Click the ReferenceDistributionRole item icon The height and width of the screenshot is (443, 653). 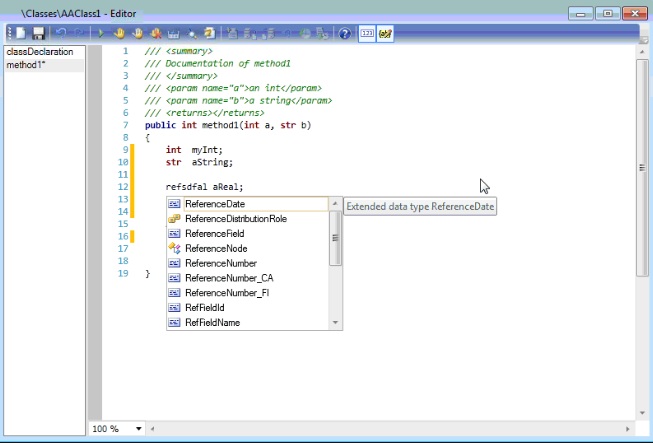click(x=174, y=219)
